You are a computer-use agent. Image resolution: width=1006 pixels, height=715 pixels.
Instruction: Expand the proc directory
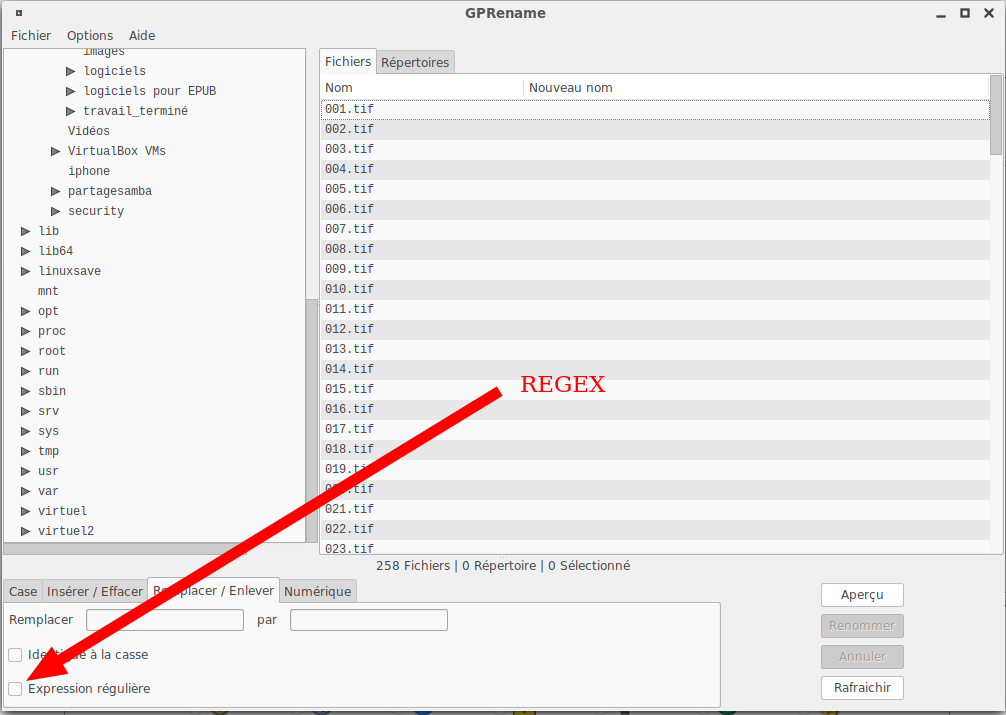pyautogui.click(x=26, y=331)
